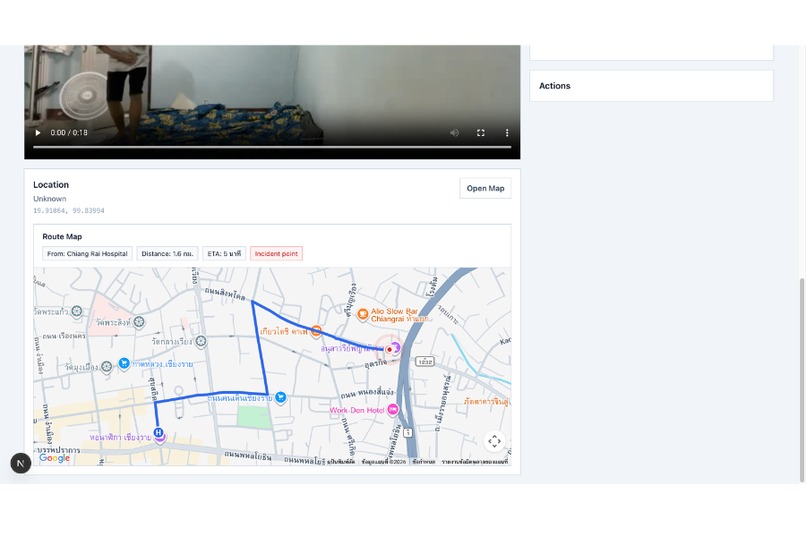Open the Next.js dev tools N badge

(x=21, y=464)
